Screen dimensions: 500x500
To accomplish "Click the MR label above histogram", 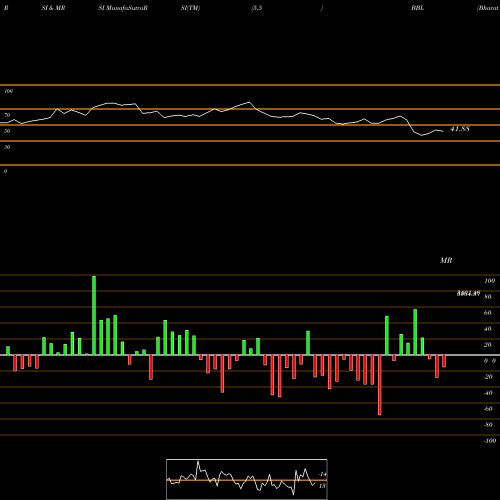I will 446,260.
